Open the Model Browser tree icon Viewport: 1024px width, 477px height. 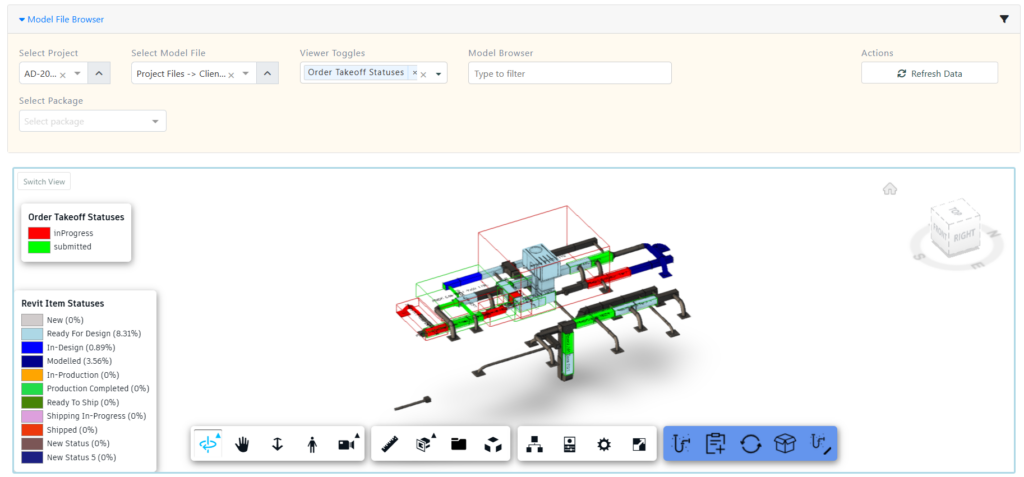tap(534, 444)
